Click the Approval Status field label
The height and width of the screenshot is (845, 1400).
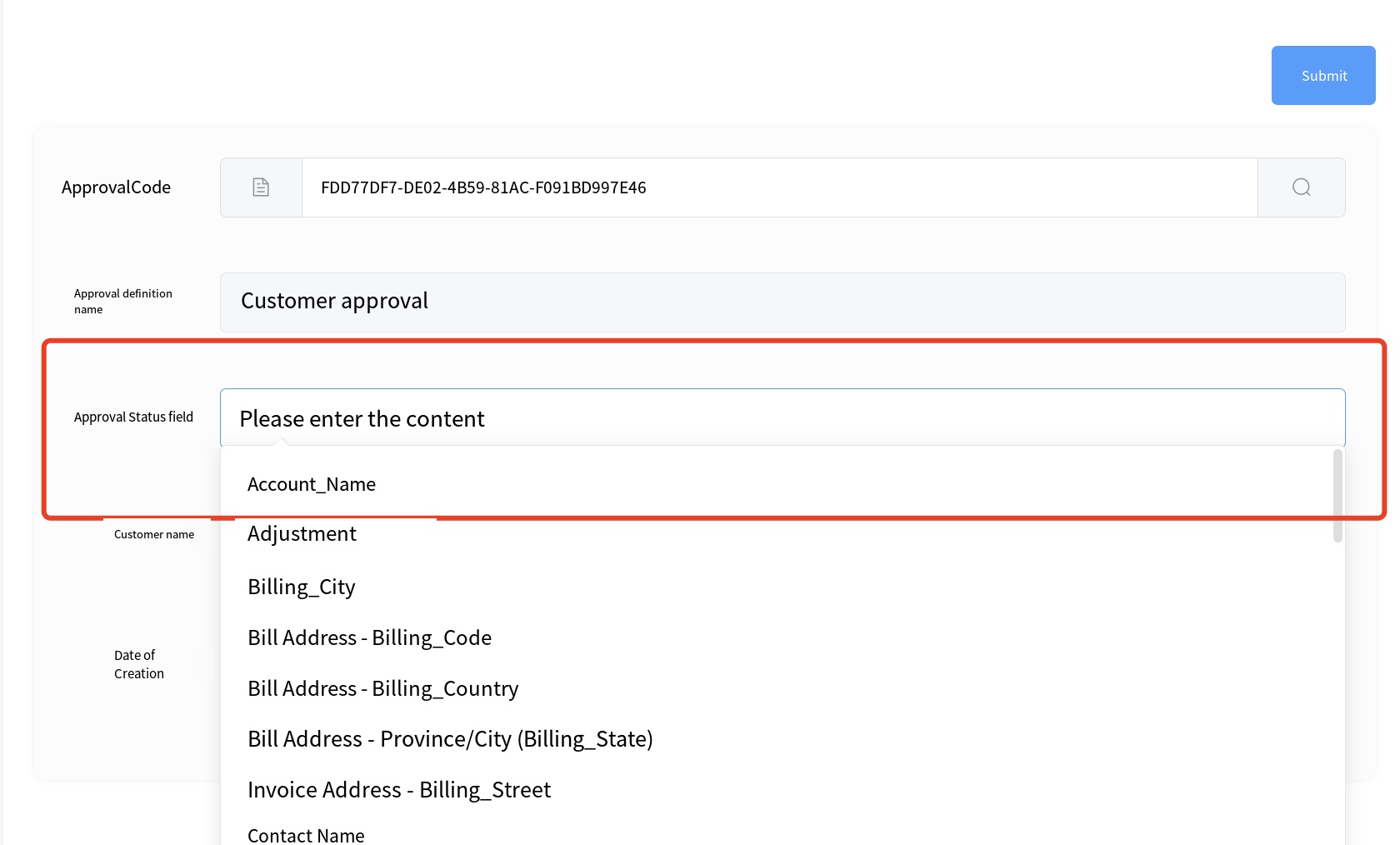pyautogui.click(x=133, y=417)
